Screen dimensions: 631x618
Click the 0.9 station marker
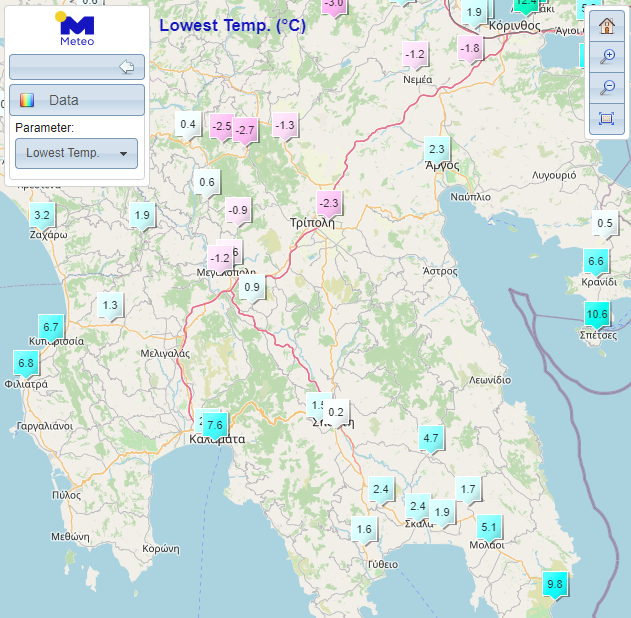pyautogui.click(x=252, y=289)
